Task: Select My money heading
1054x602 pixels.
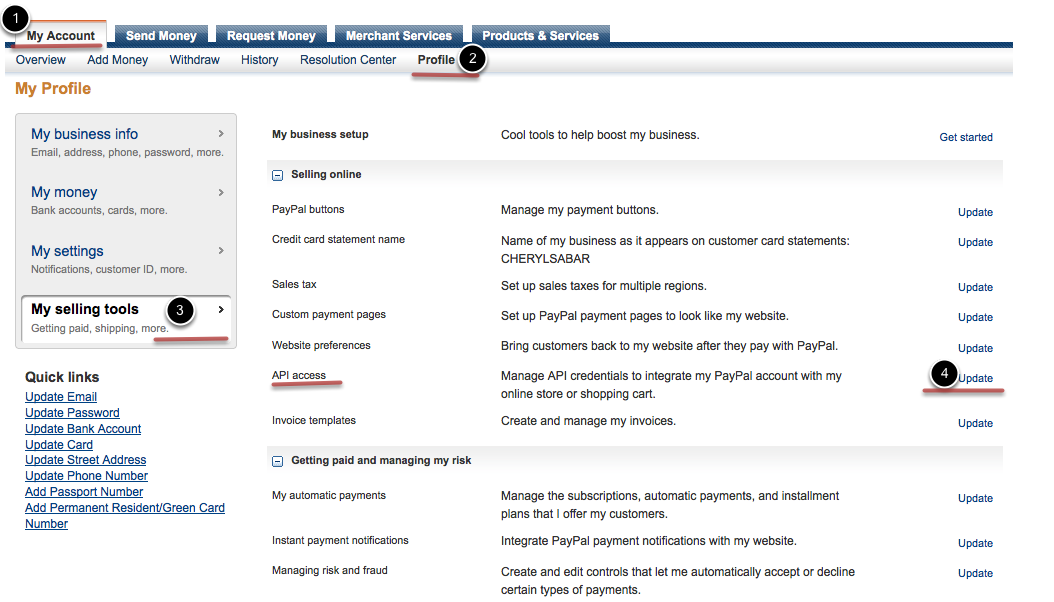Action: 65,192
